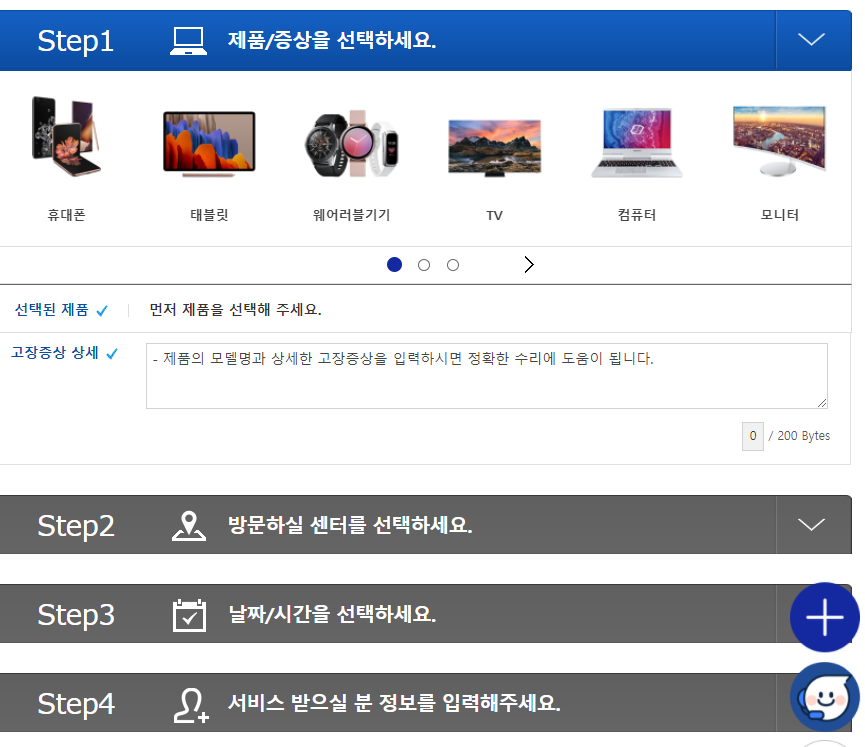865x747 pixels.
Task: Click the / 200 Bytes limit text
Action: point(799,436)
